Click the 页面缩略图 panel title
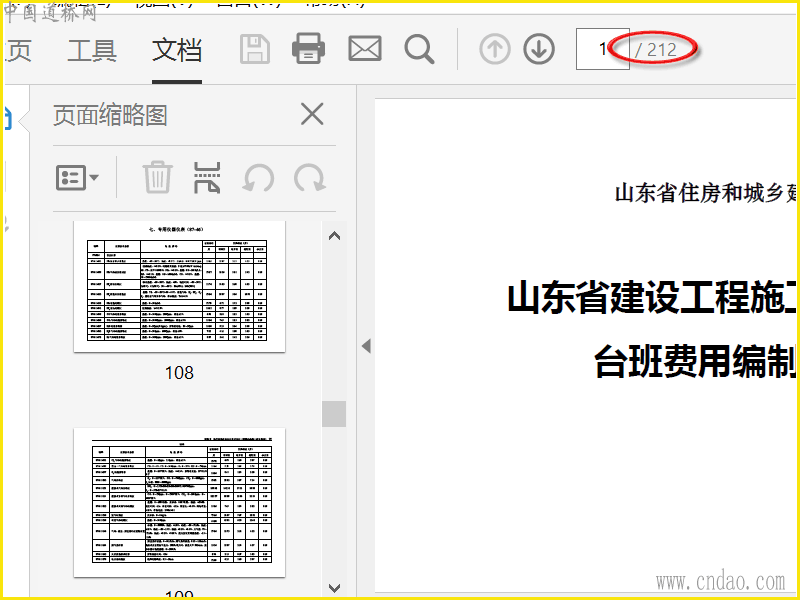The width and height of the screenshot is (800, 600). [110, 114]
